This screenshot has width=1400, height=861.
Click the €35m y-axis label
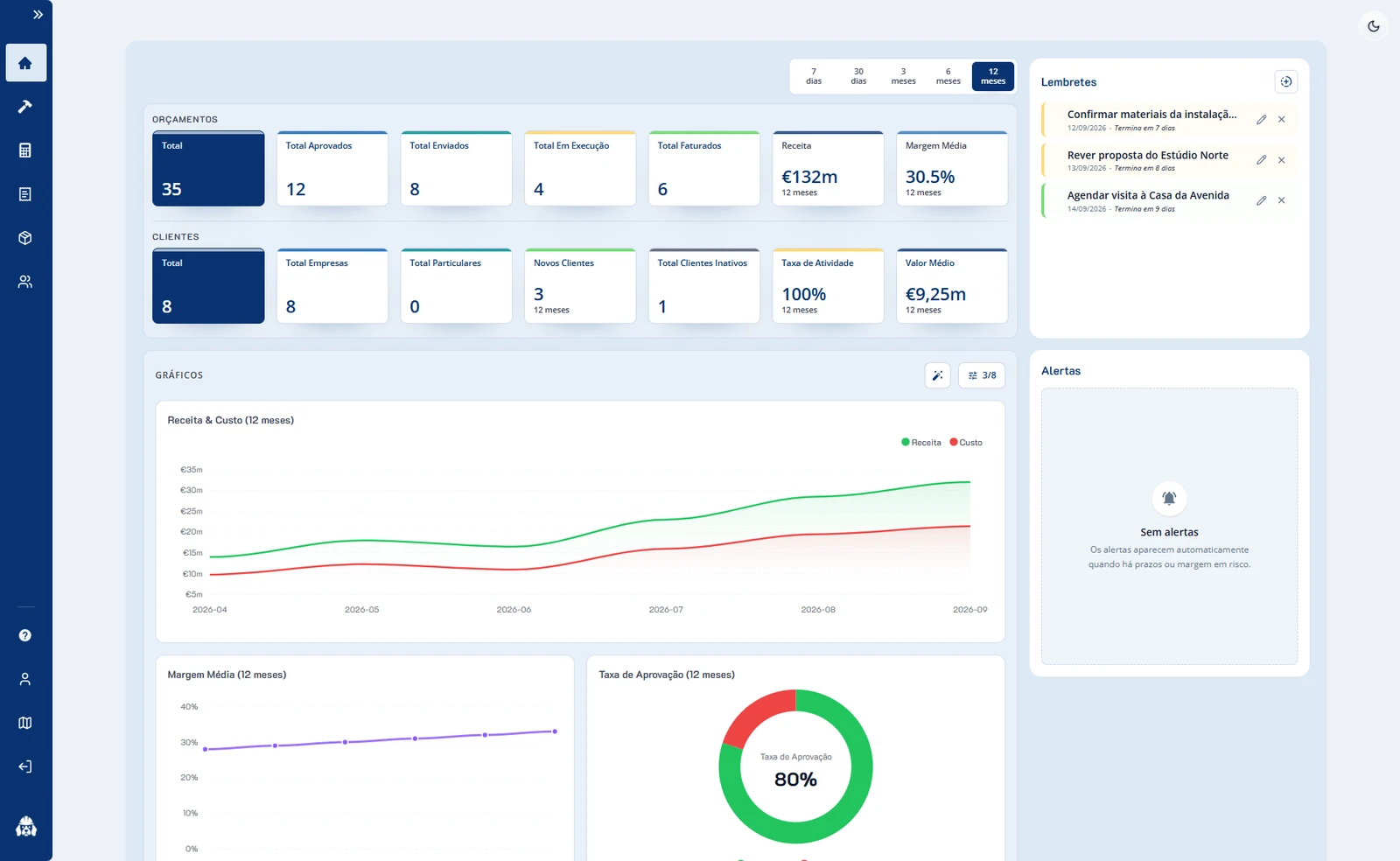click(192, 470)
